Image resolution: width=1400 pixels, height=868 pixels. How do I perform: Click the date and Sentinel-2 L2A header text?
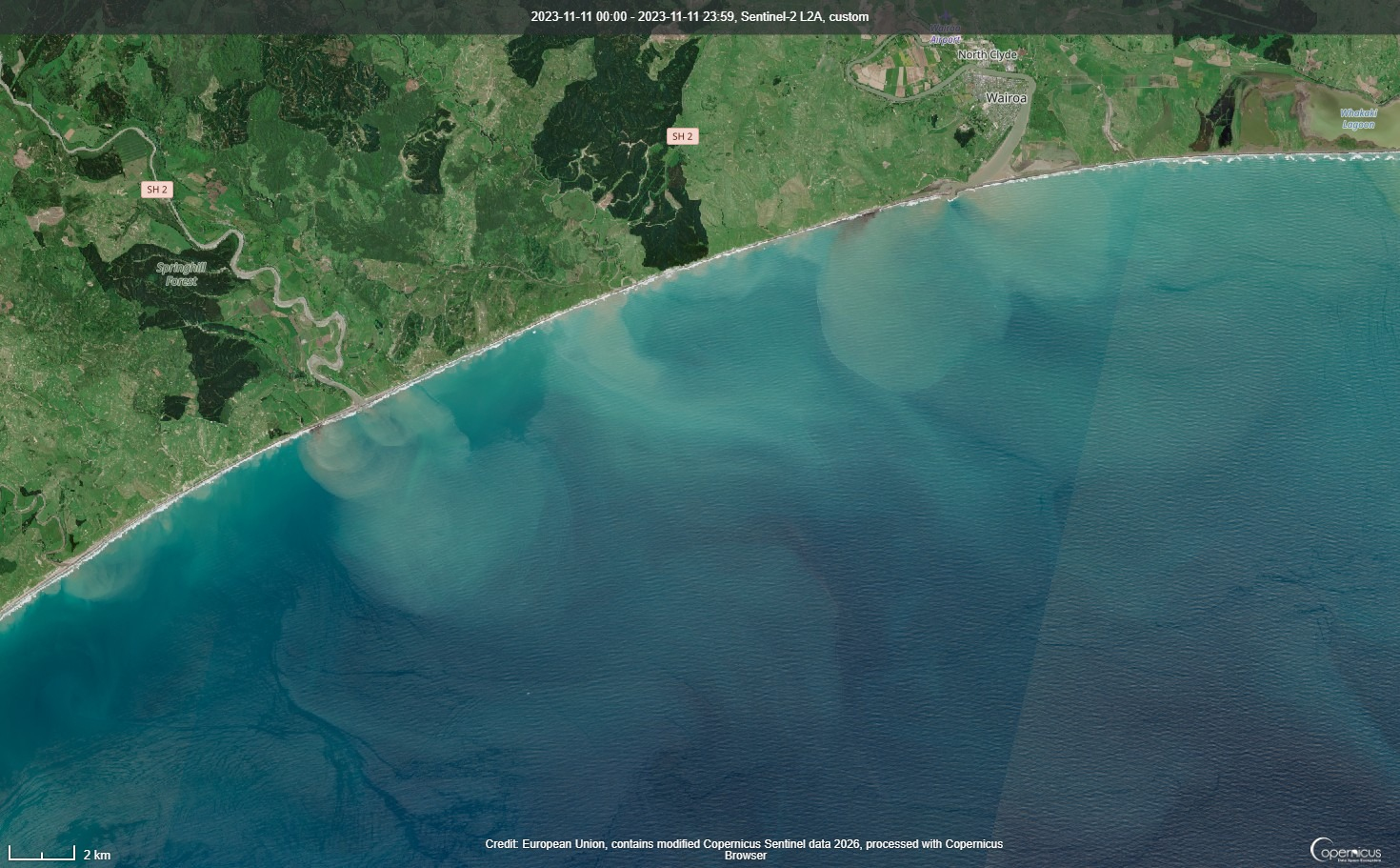(x=700, y=17)
